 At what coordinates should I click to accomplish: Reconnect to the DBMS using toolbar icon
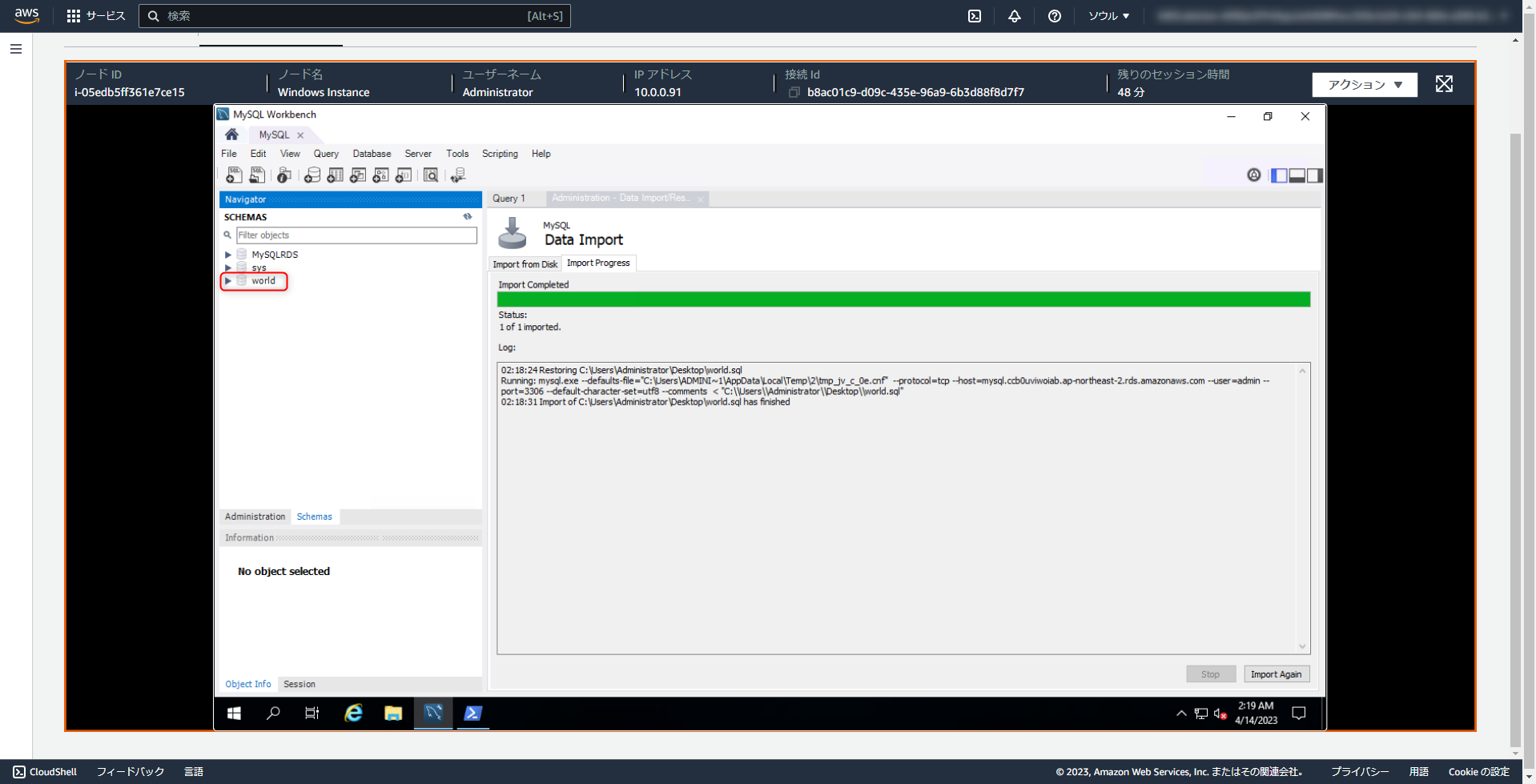[x=457, y=175]
